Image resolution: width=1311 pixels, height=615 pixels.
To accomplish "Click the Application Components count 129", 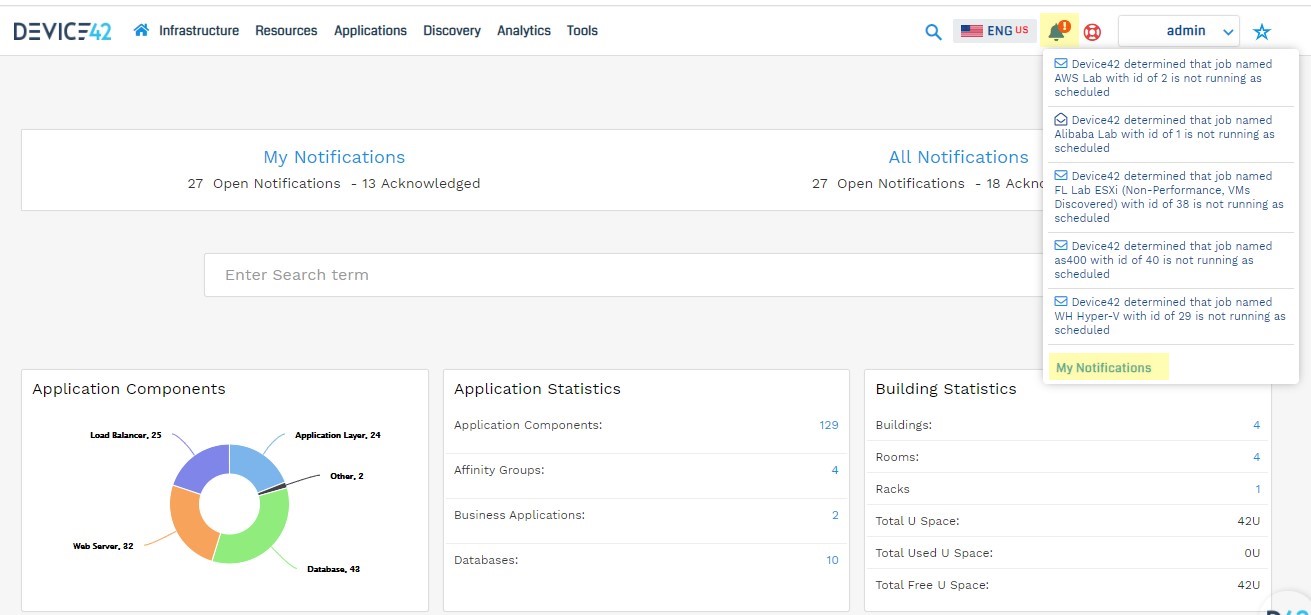I will pyautogui.click(x=828, y=425).
